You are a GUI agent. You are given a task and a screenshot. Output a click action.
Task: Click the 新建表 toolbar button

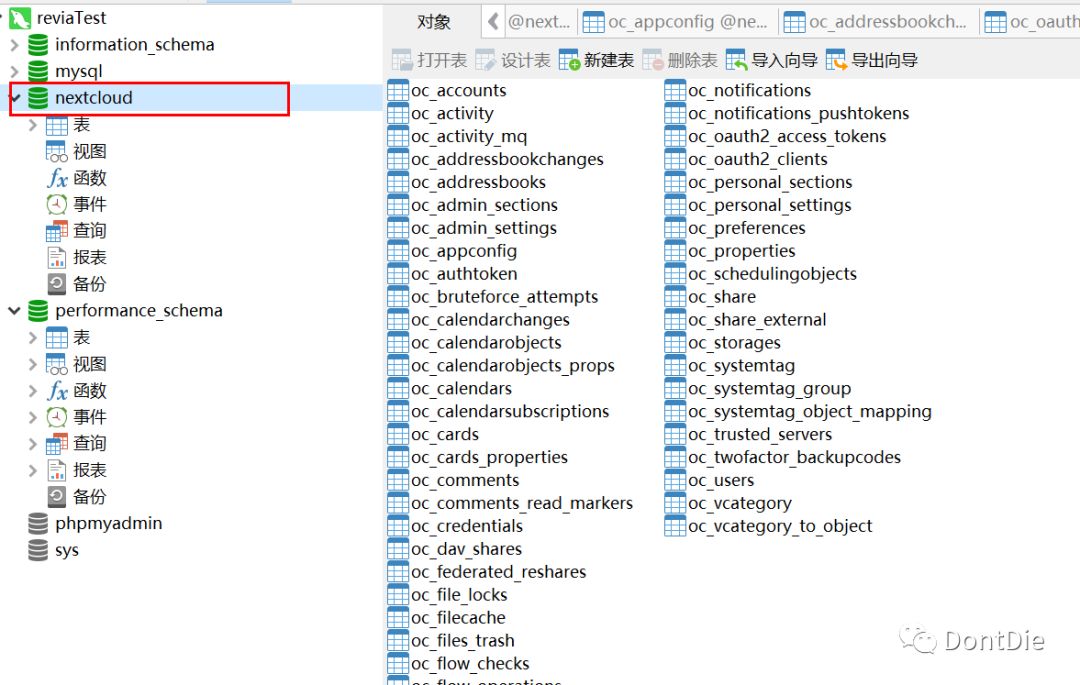pos(596,61)
